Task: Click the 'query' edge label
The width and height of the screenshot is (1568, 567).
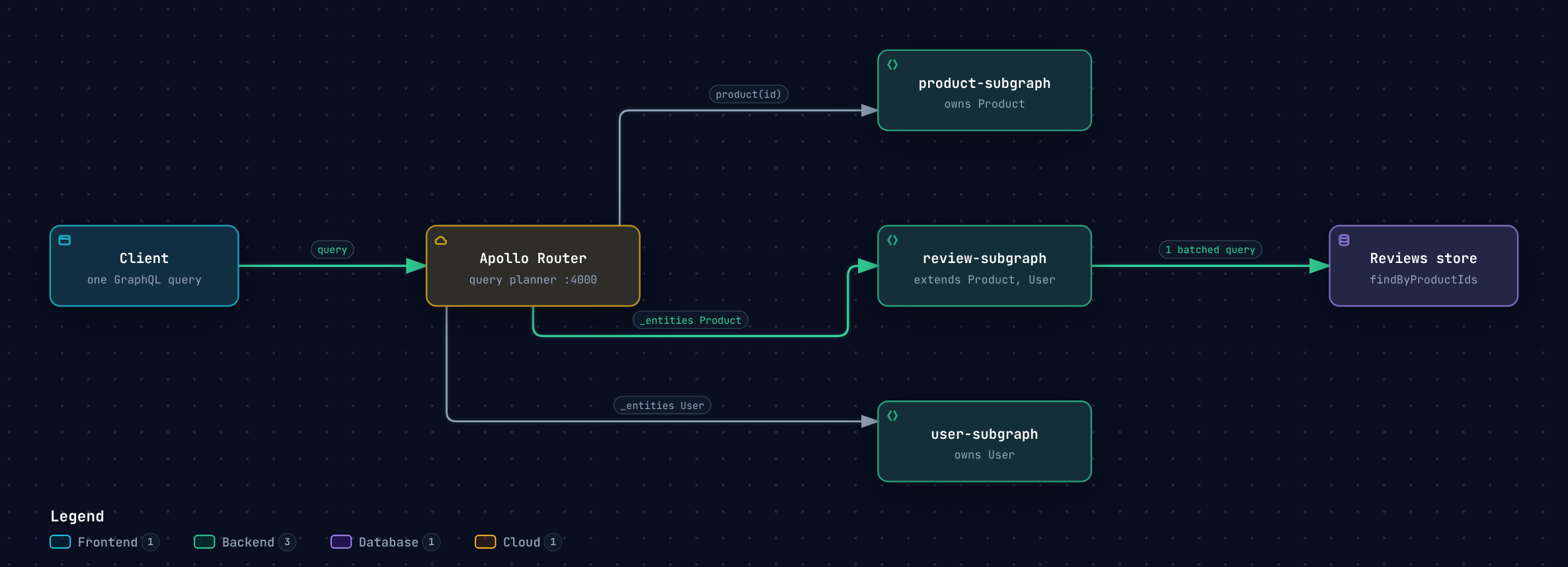Action: pos(333,250)
